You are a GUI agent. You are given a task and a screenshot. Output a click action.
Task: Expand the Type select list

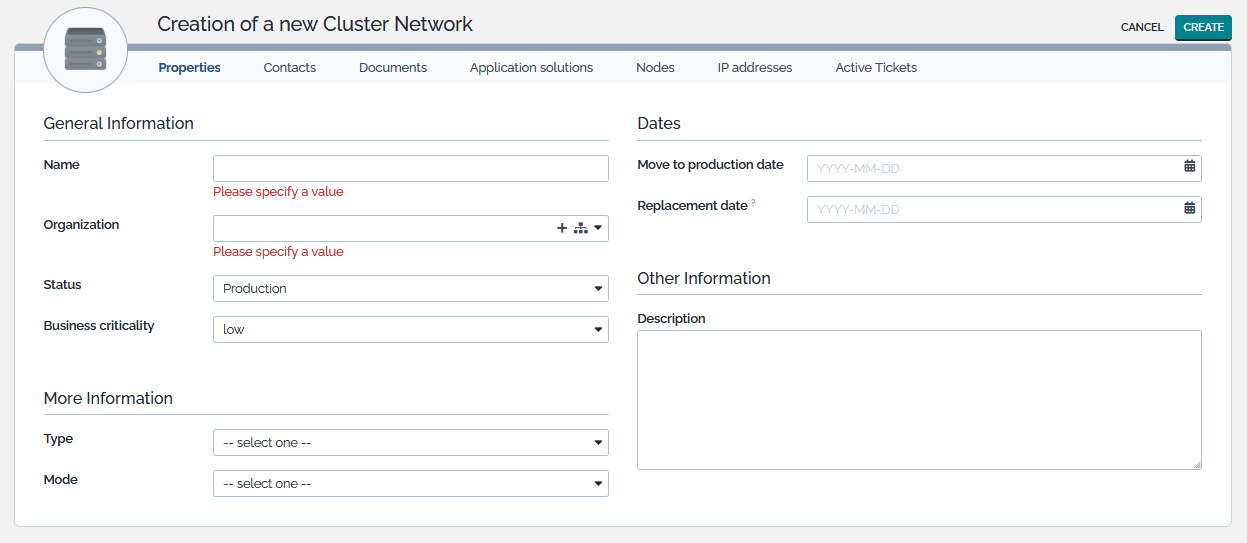(x=410, y=442)
